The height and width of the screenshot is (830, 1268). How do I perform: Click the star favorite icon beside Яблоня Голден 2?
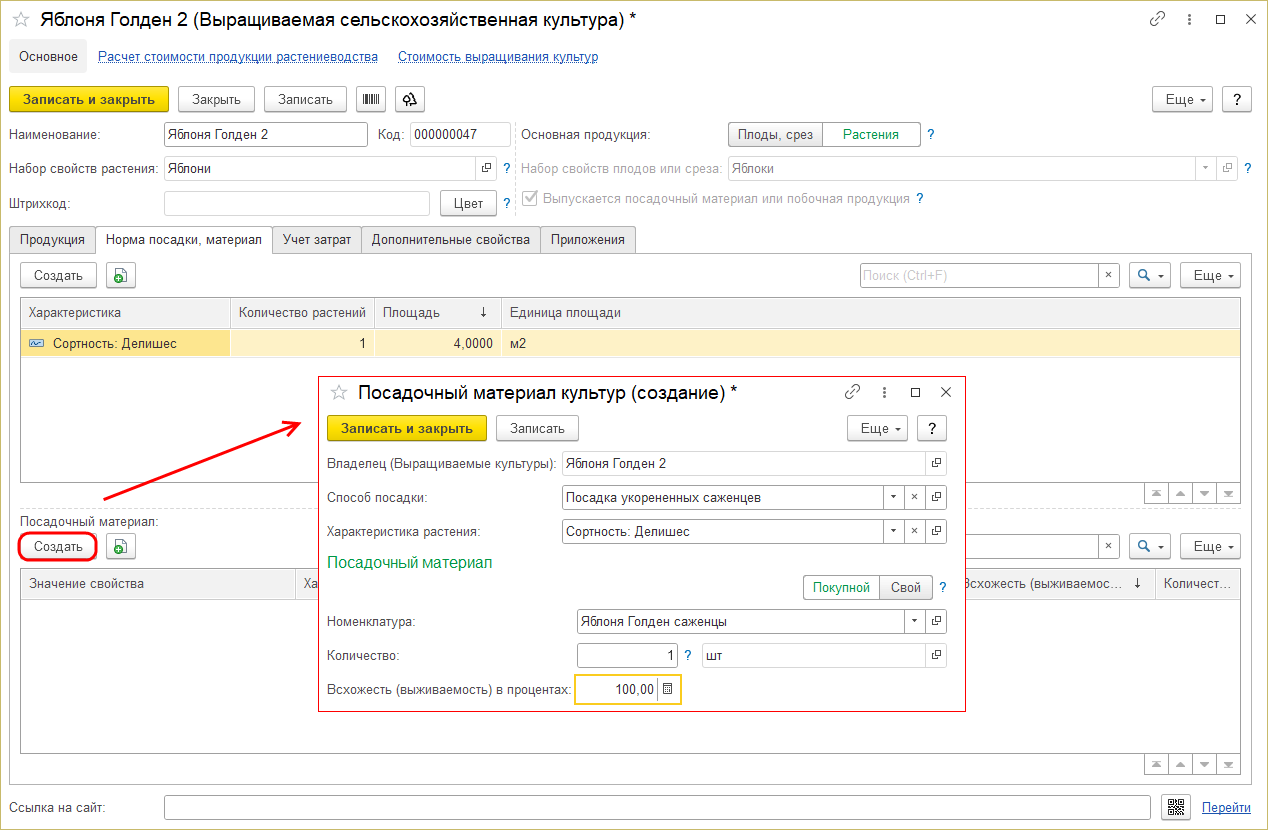[x=20, y=19]
